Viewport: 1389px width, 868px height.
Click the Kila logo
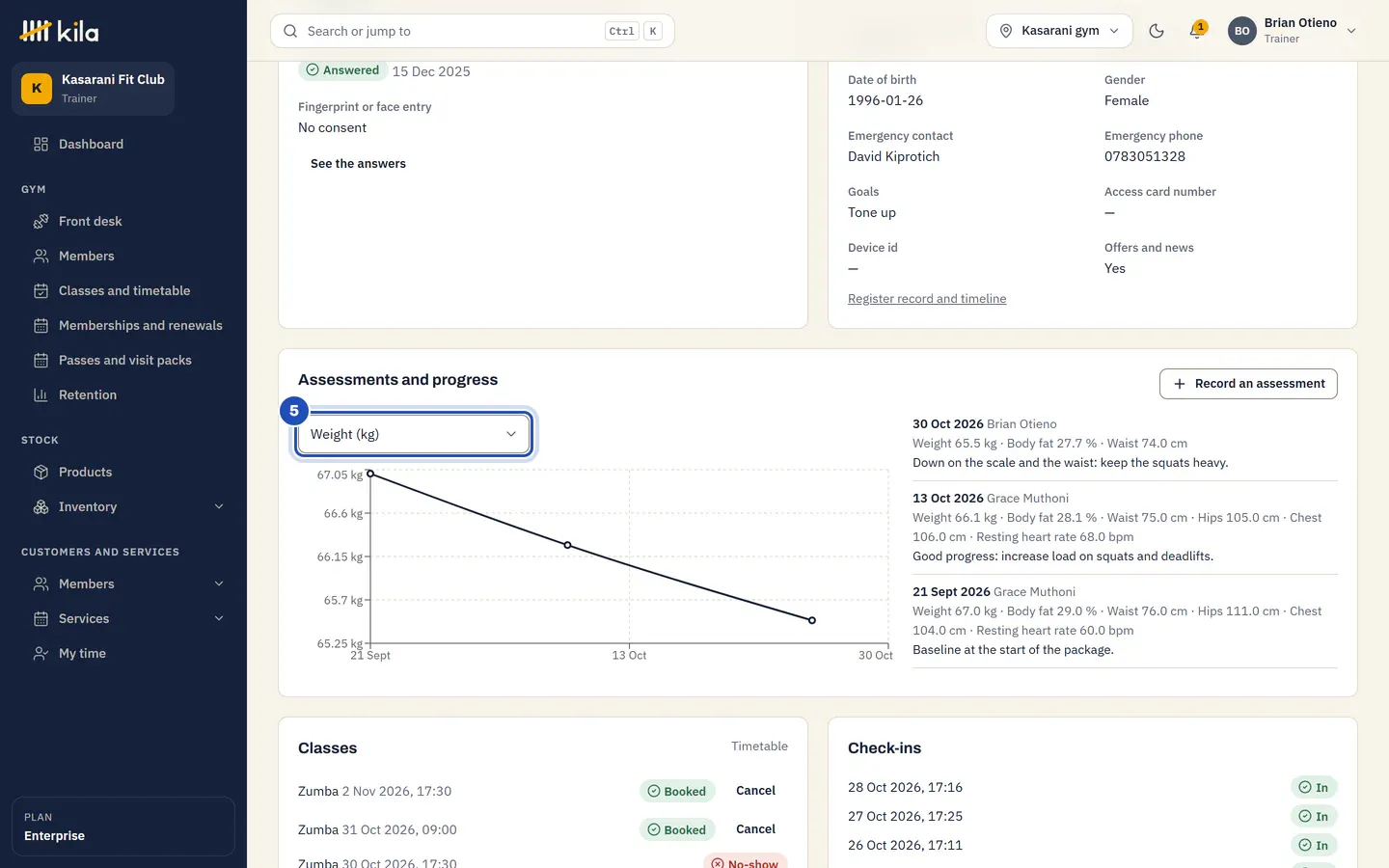(x=59, y=31)
